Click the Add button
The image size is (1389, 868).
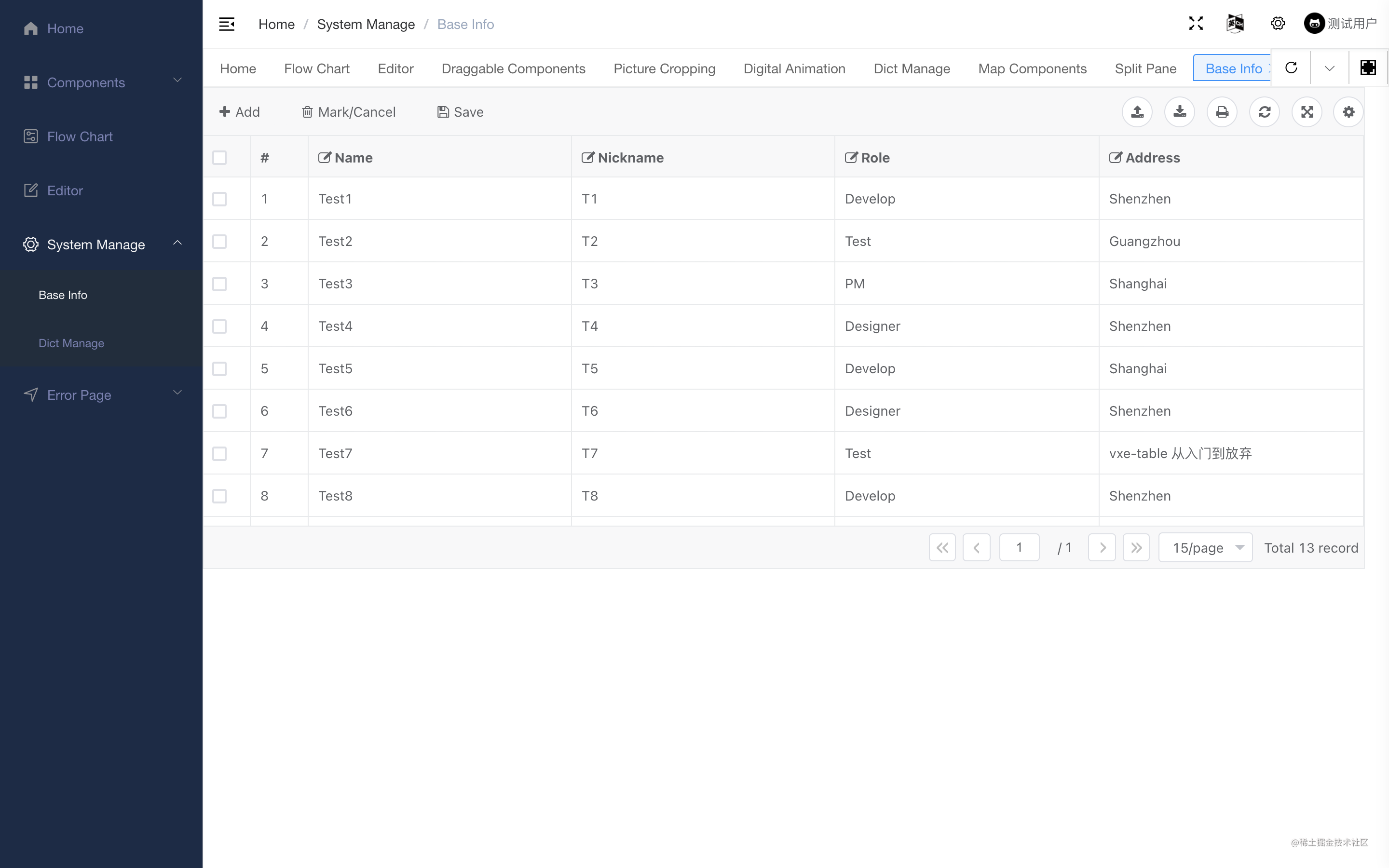tap(240, 112)
